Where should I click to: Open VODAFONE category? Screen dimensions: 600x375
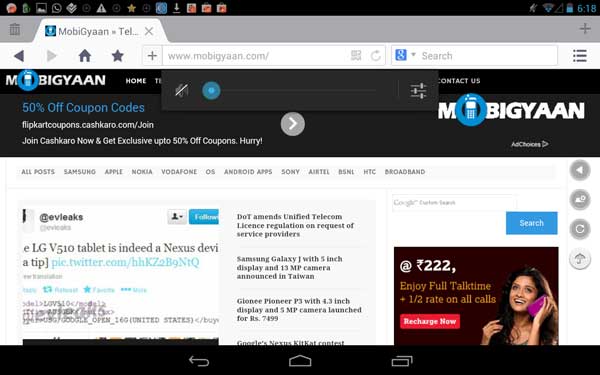click(x=179, y=172)
